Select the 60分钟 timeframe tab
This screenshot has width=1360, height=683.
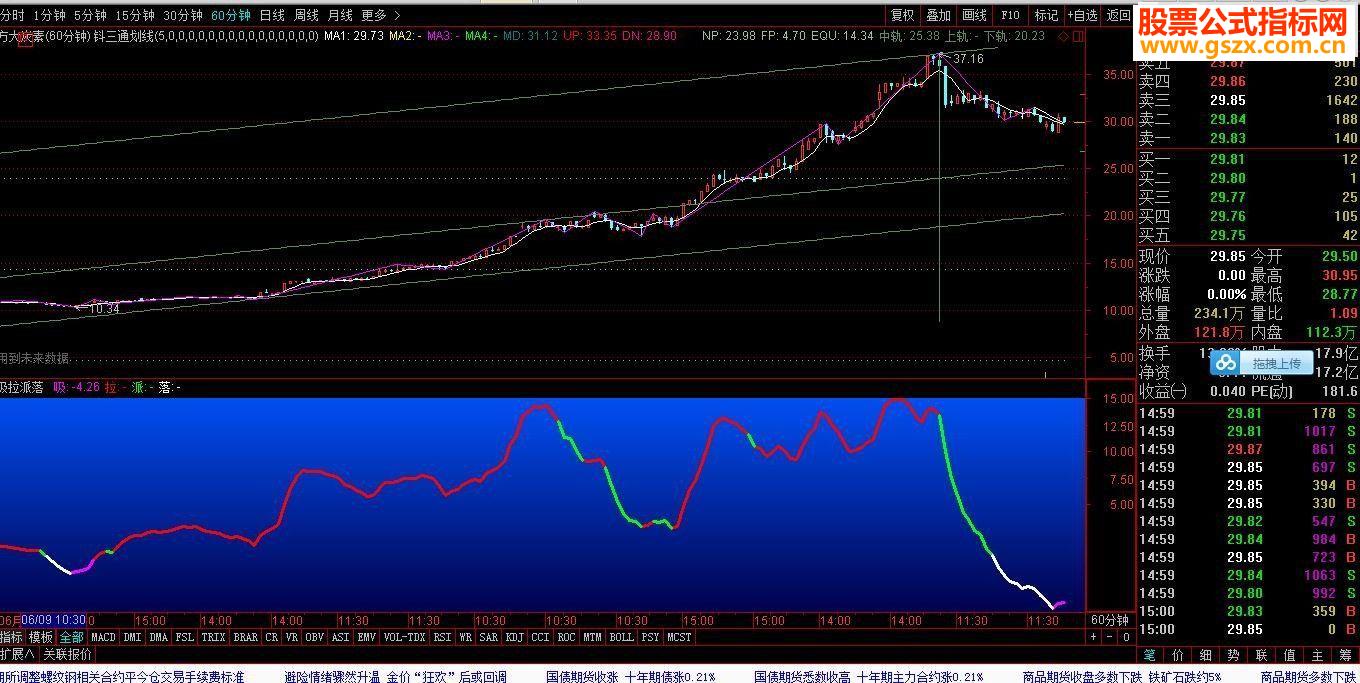231,15
